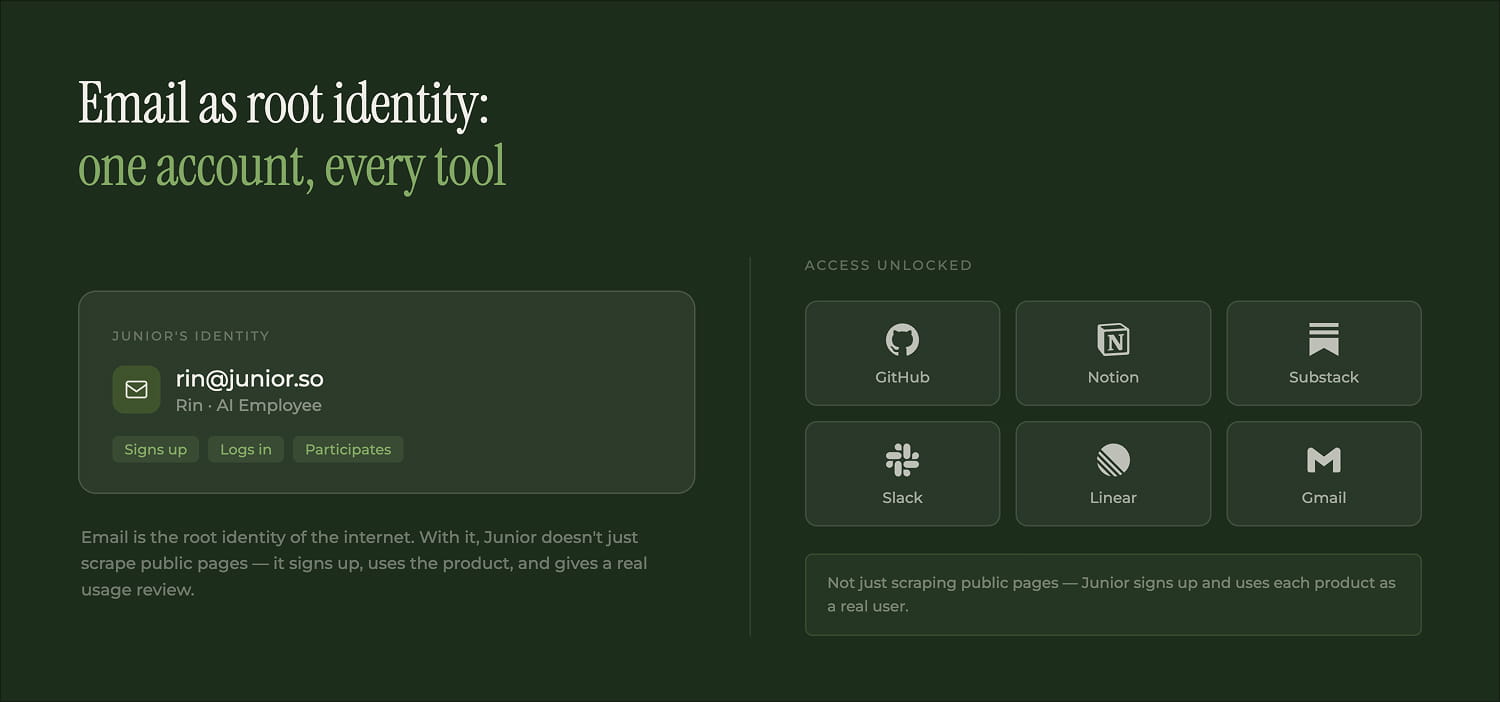The width and height of the screenshot is (1500, 702).
Task: Click the 'one account, every tool' subheadline
Action: pos(292,167)
